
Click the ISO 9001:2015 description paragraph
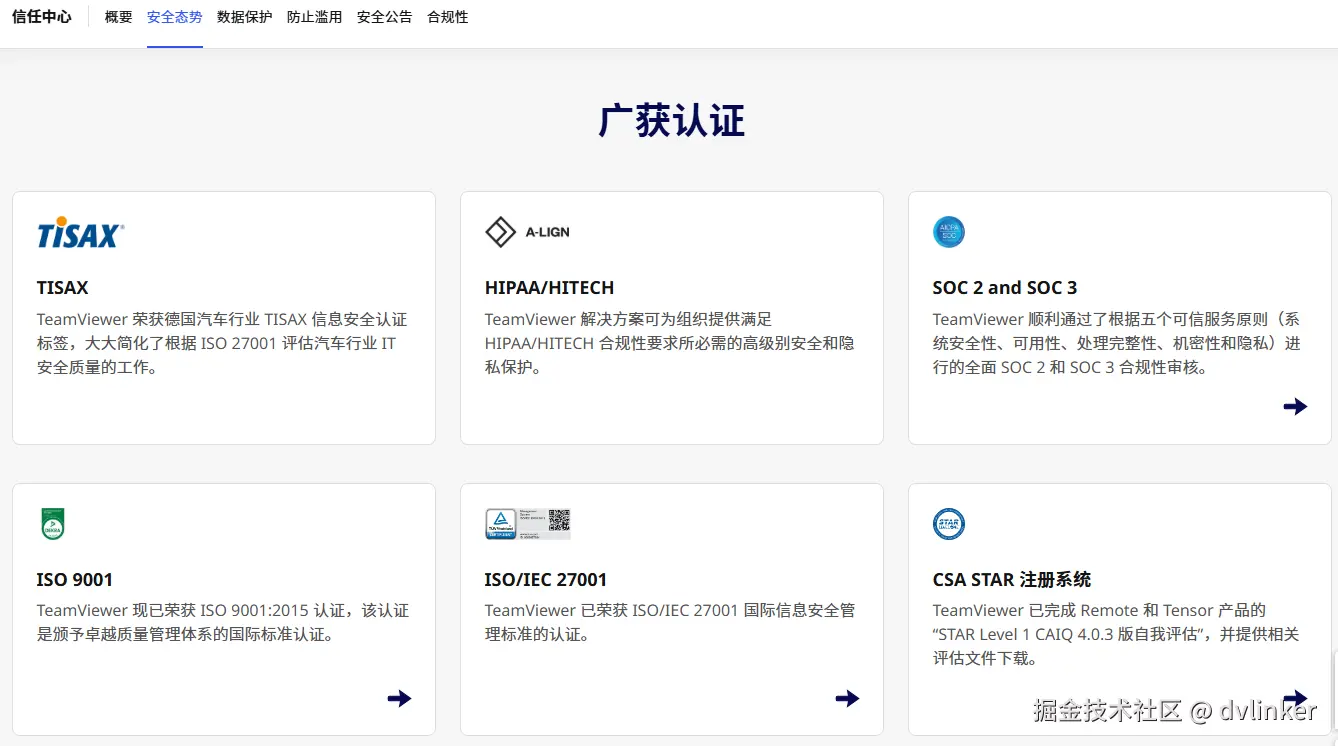click(x=223, y=622)
